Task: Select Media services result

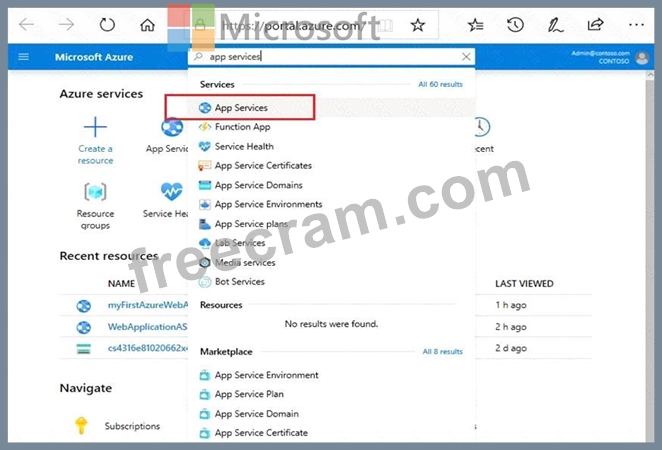Action: coord(331,263)
